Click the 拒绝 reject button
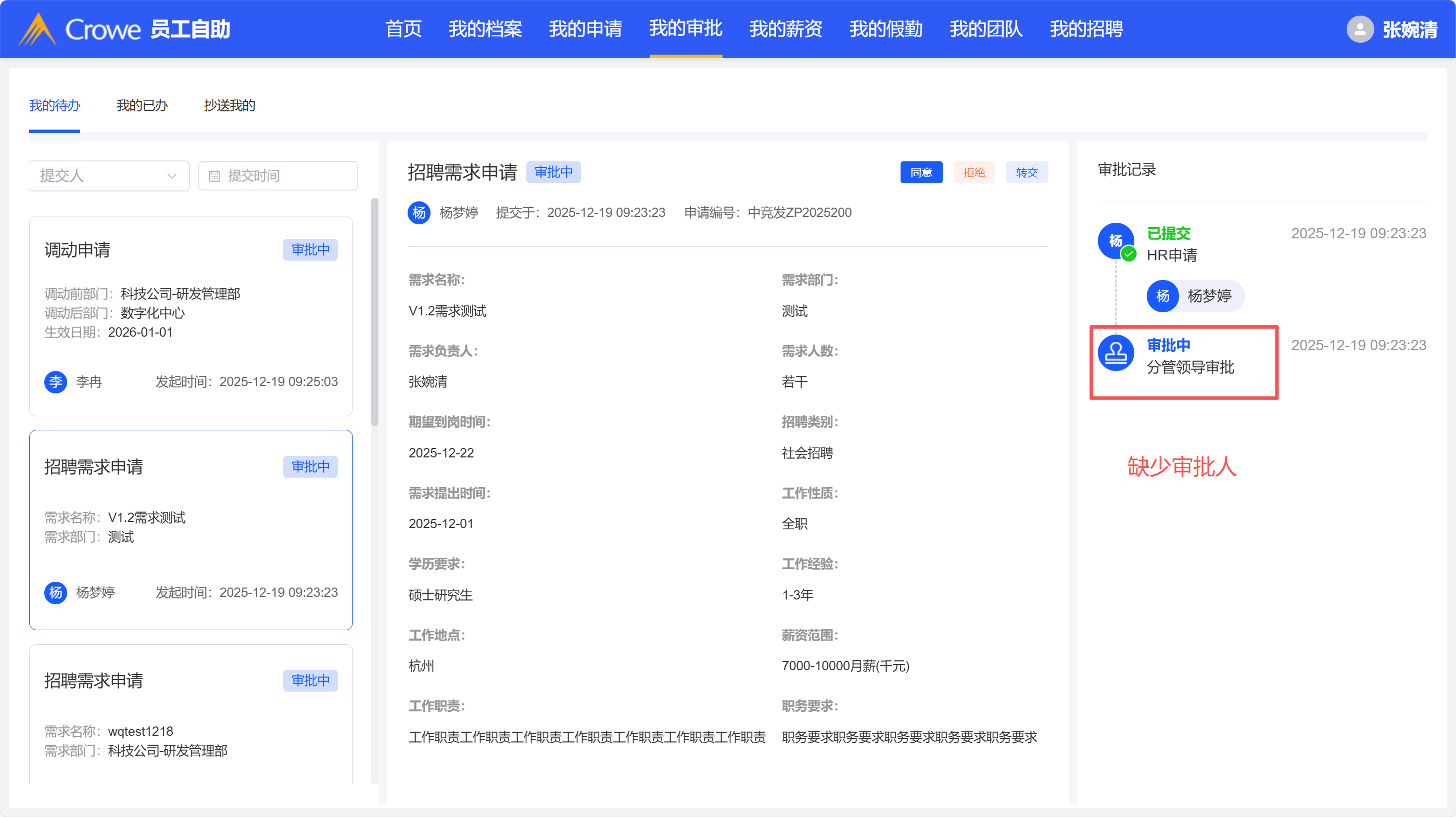 tap(974, 173)
